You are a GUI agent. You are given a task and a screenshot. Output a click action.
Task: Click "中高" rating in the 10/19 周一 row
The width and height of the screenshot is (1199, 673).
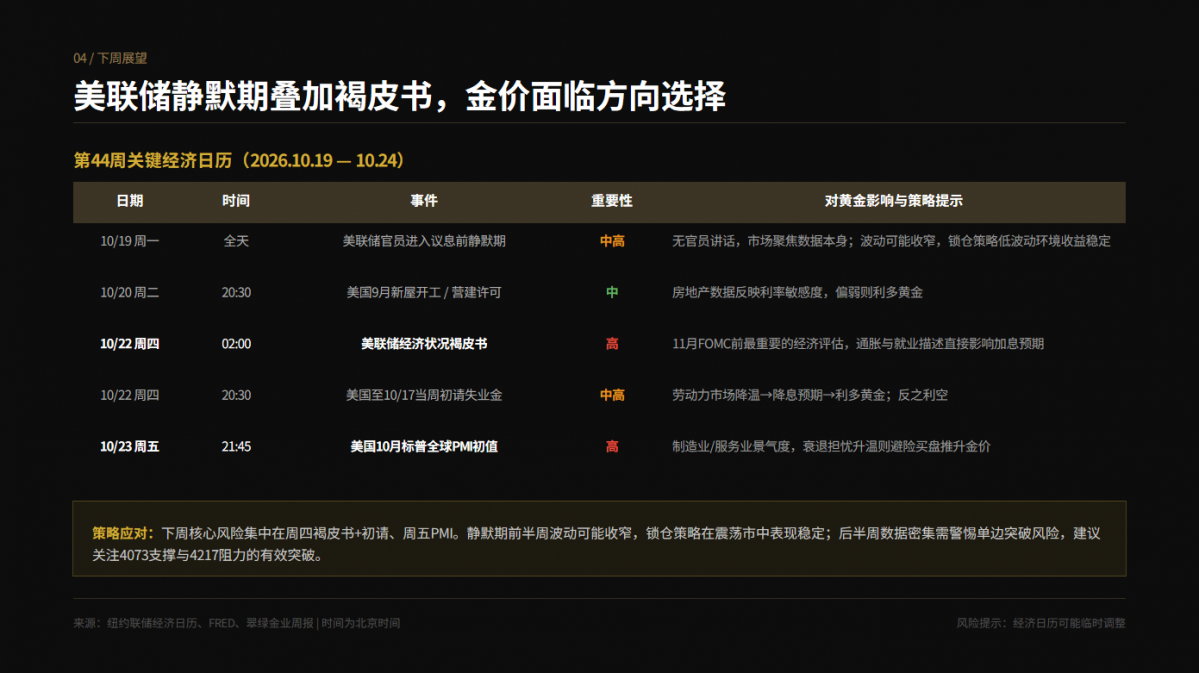(612, 241)
